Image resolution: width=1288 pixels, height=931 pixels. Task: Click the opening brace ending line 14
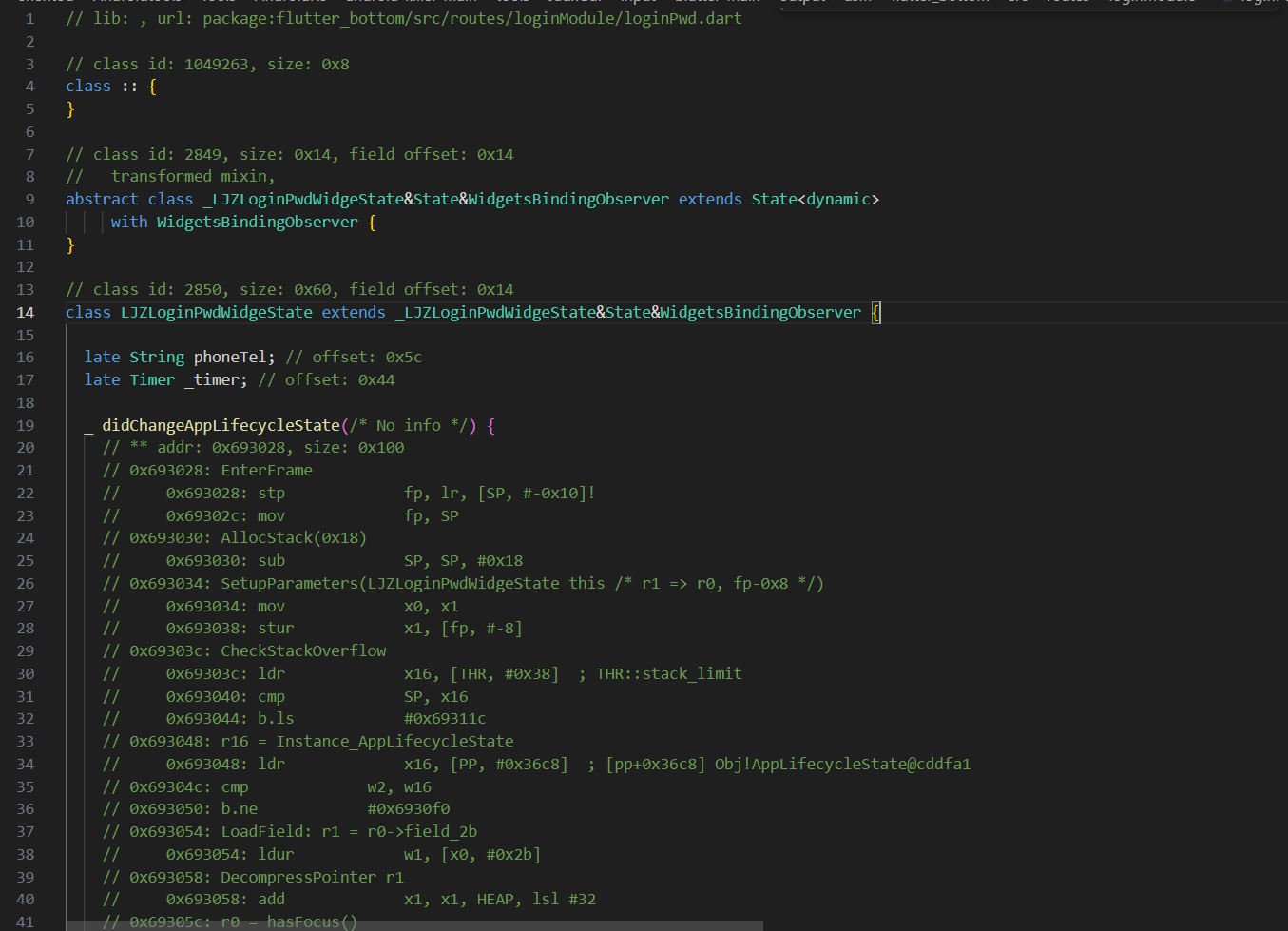[x=875, y=312]
